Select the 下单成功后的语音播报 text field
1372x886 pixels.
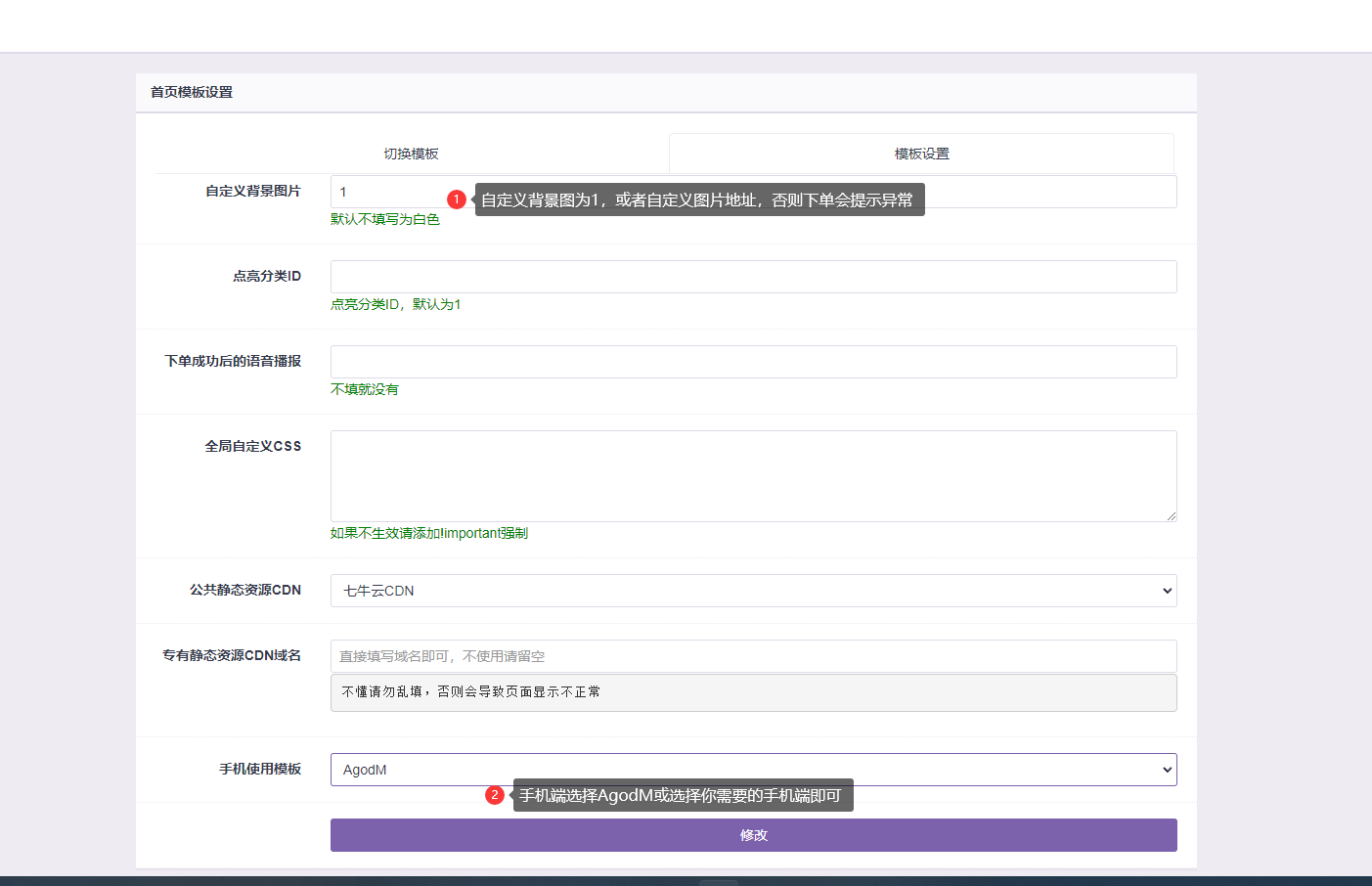[x=753, y=362]
